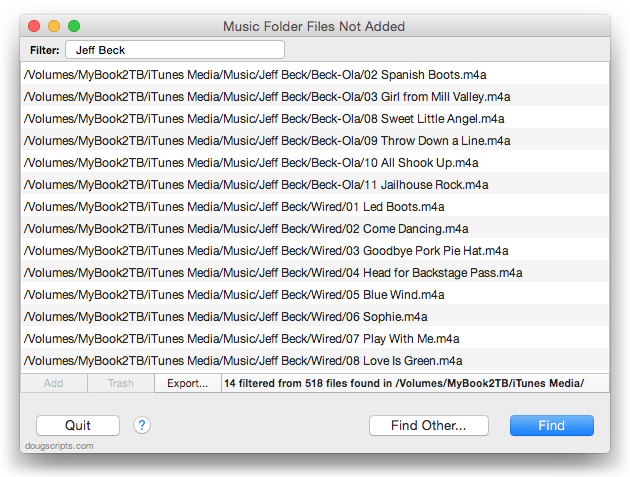Click the blue help question mark icon
This screenshot has width=630, height=477.
(x=142, y=425)
